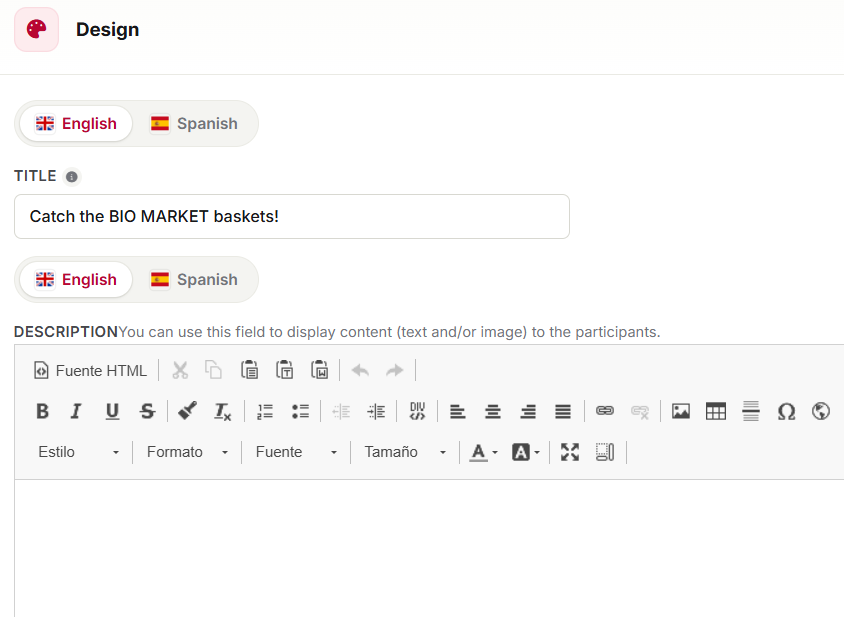Click the Maximize editor icon

(570, 452)
